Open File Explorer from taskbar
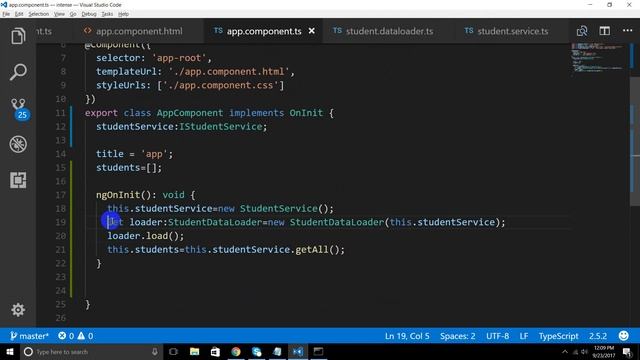This screenshot has width=640, height=360. click(x=195, y=352)
